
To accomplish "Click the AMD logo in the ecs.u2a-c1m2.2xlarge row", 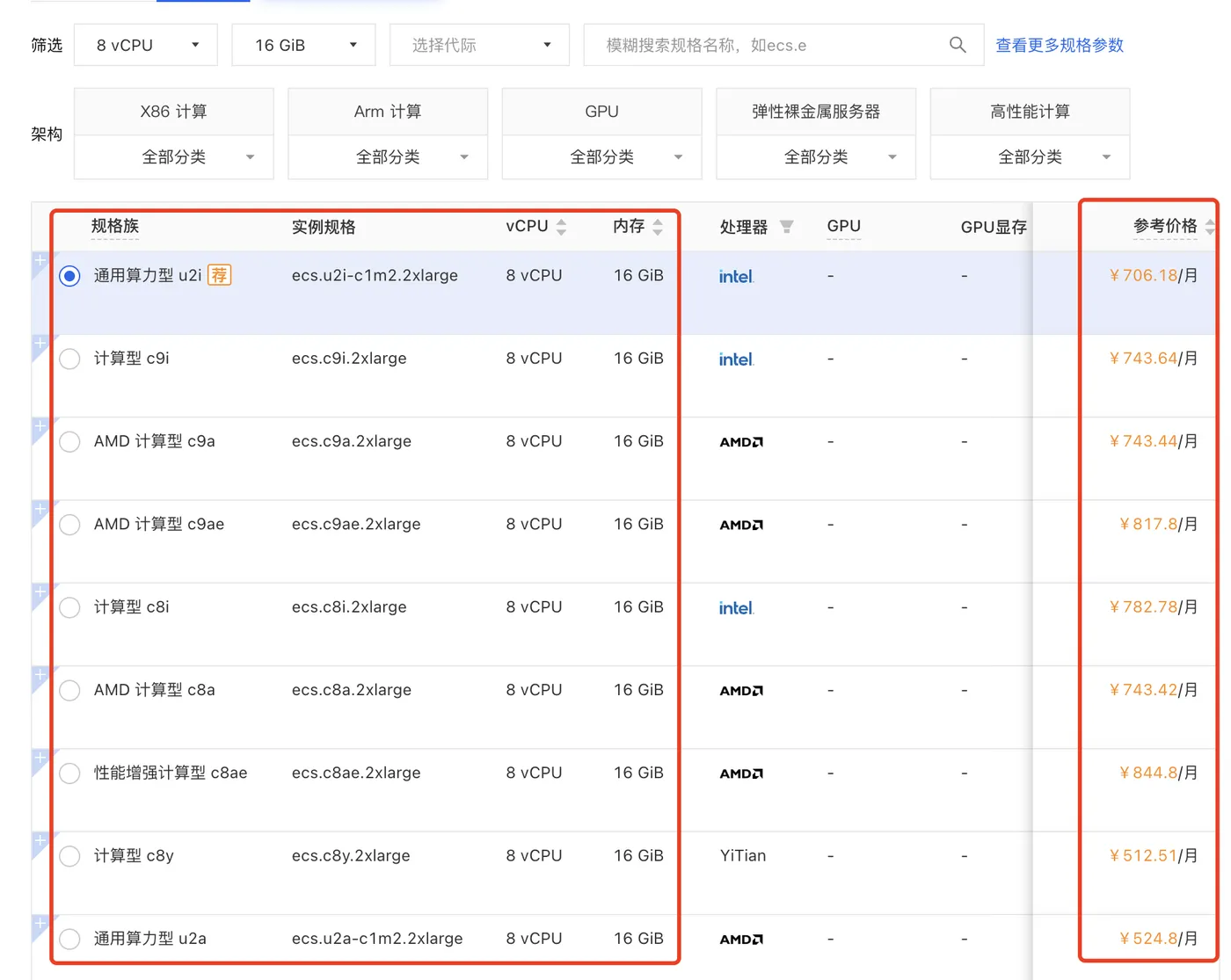I will [x=741, y=940].
